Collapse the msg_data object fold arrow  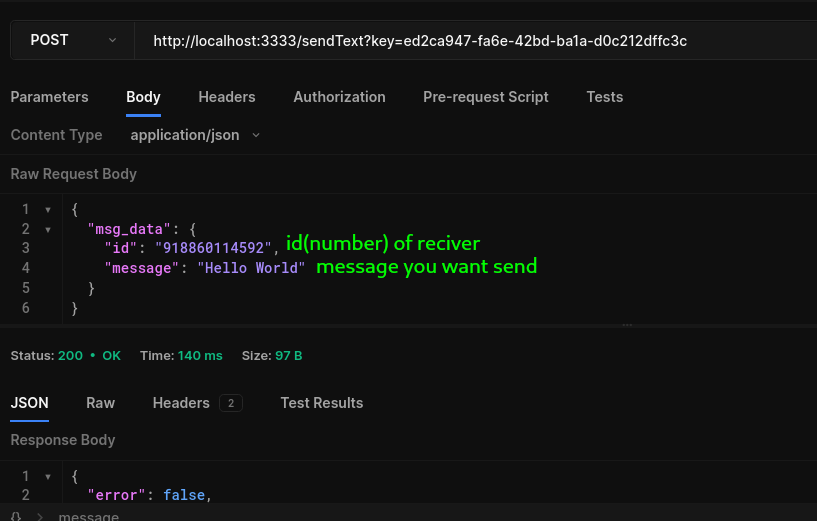coord(48,230)
